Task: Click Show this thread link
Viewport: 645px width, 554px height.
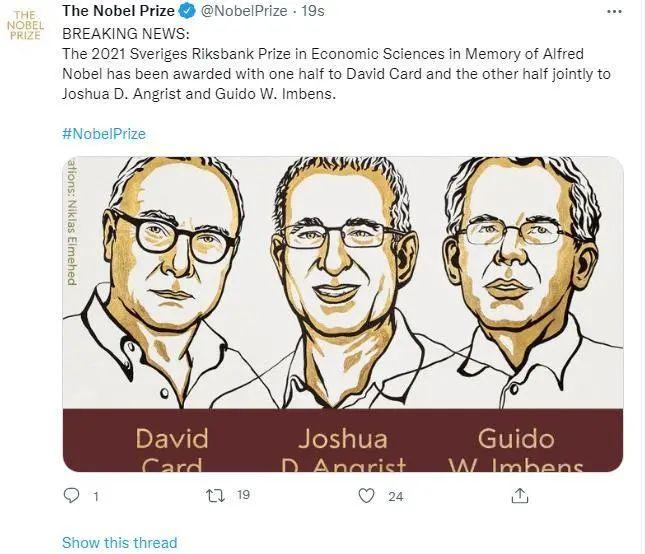Action: (x=119, y=543)
